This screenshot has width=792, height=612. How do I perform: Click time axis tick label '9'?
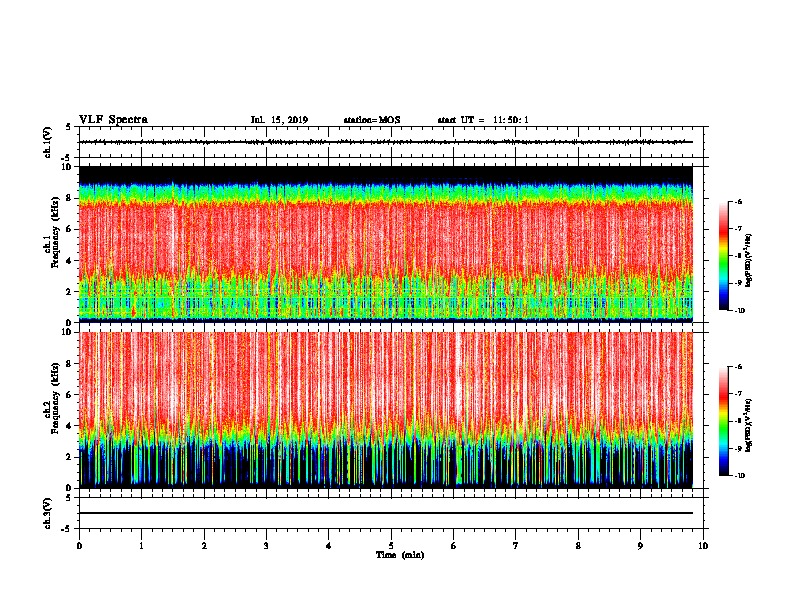point(640,546)
